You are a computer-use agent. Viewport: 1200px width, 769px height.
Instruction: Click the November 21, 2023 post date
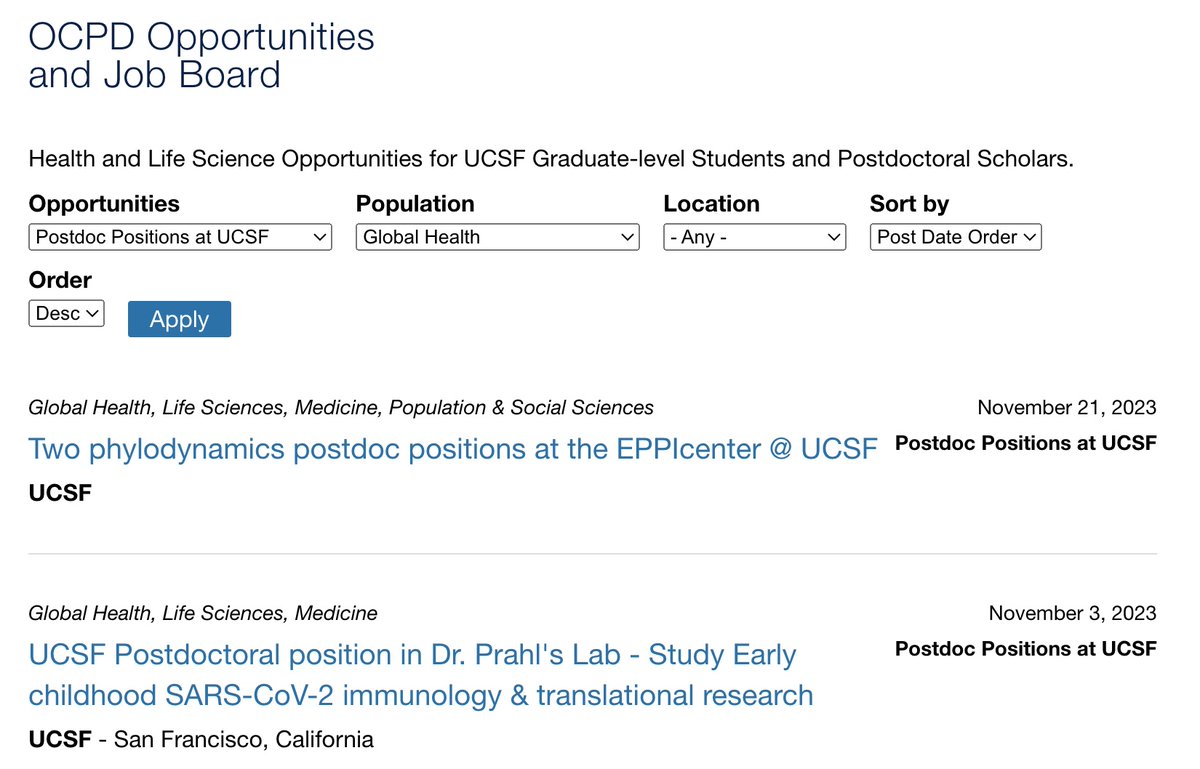click(x=1066, y=407)
